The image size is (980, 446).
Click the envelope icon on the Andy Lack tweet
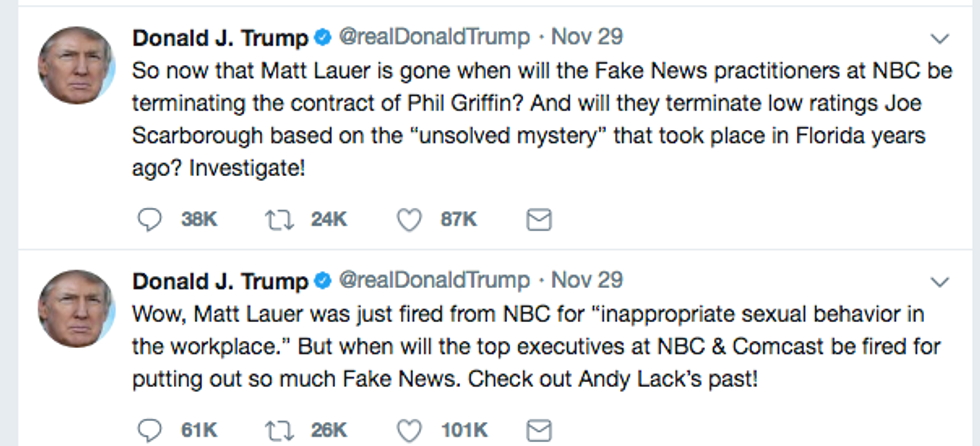539,430
